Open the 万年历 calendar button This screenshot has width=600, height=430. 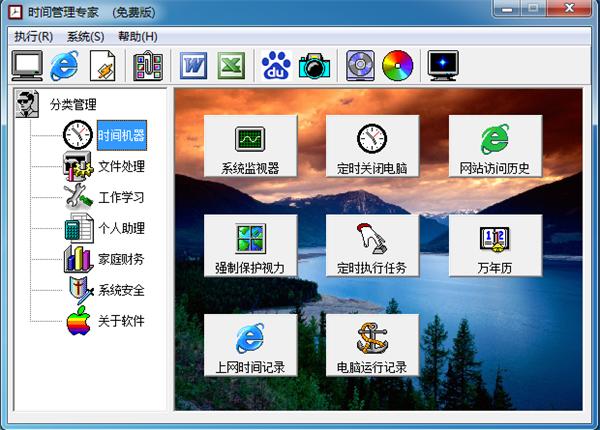pos(495,246)
